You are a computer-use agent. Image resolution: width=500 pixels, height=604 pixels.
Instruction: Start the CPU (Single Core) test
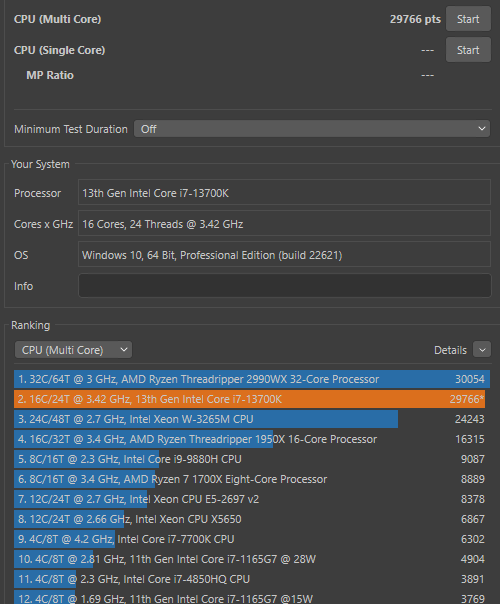pos(468,50)
